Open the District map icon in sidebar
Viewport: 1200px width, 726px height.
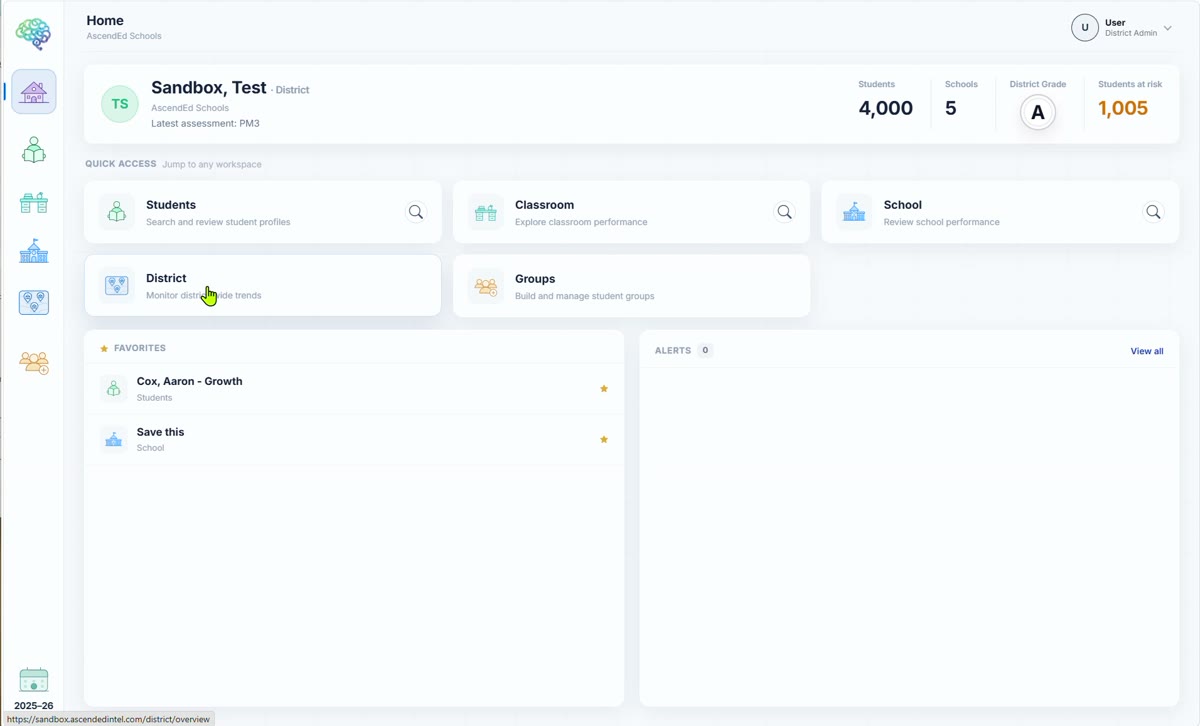pos(34,302)
